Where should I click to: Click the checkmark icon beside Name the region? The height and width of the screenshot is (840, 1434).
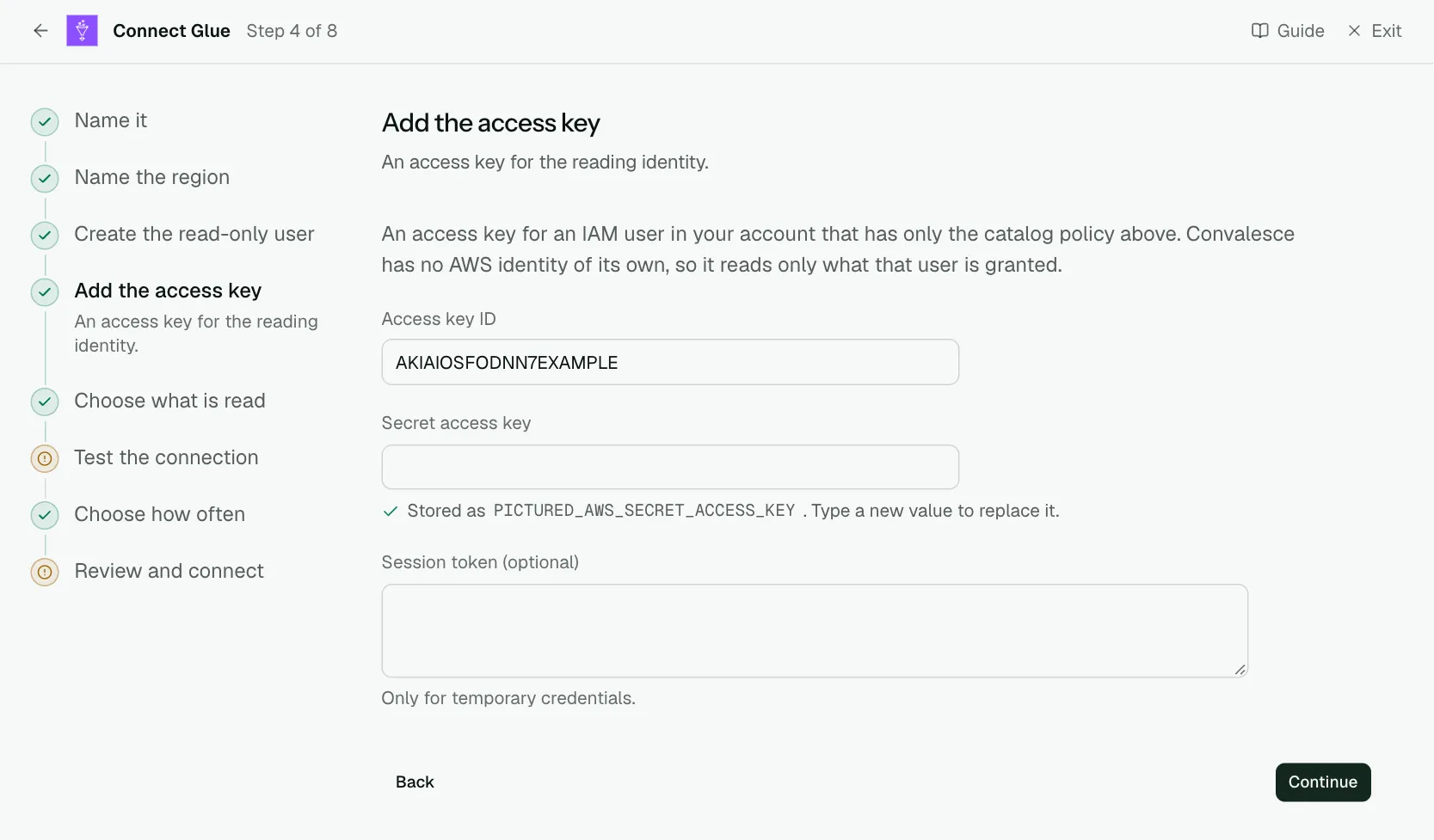click(x=45, y=179)
